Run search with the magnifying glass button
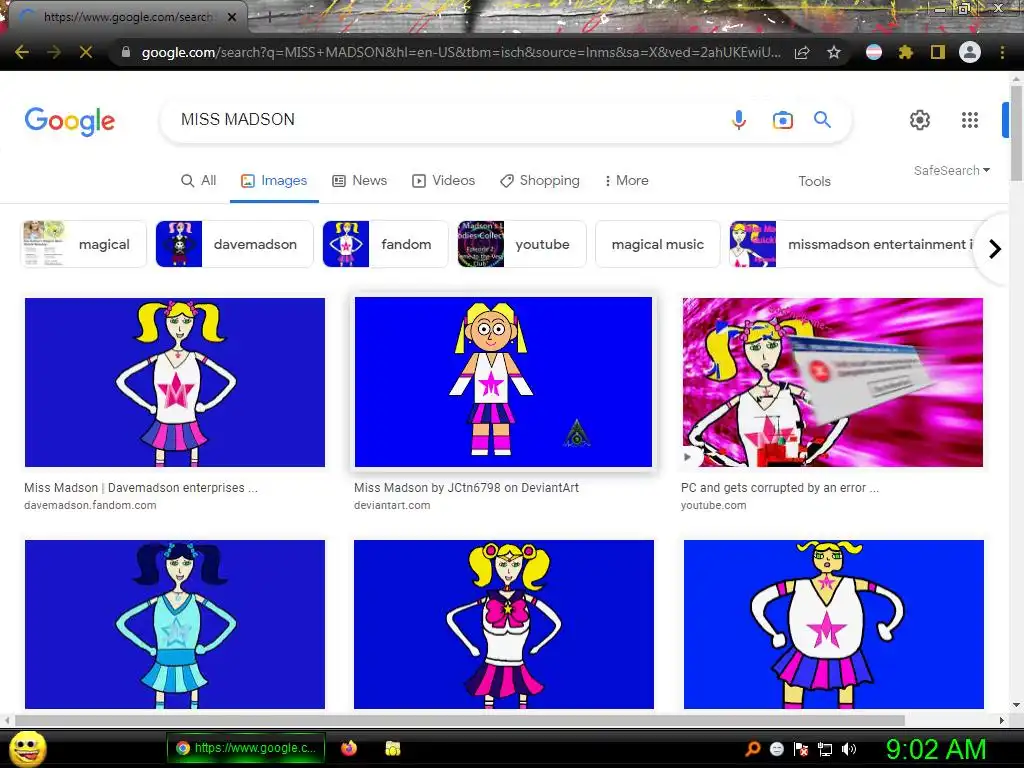The width and height of the screenshot is (1024, 768). [822, 120]
